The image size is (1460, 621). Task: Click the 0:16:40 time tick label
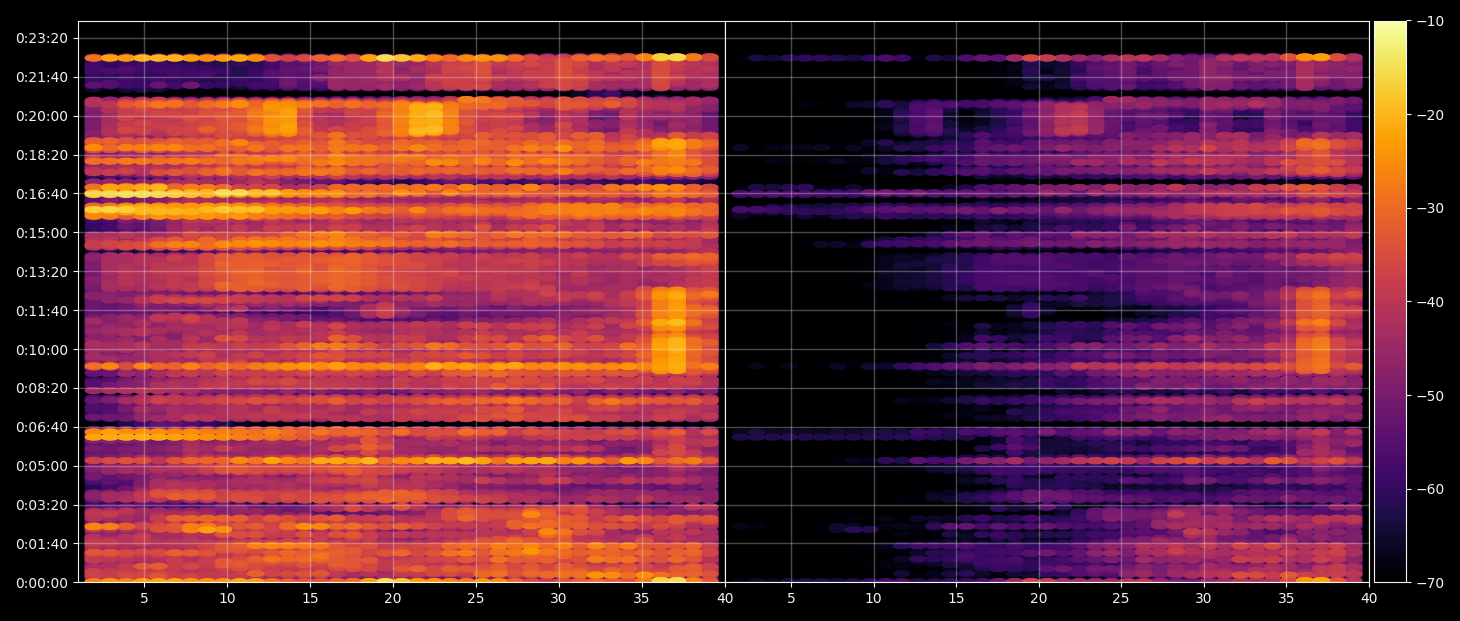pos(42,194)
